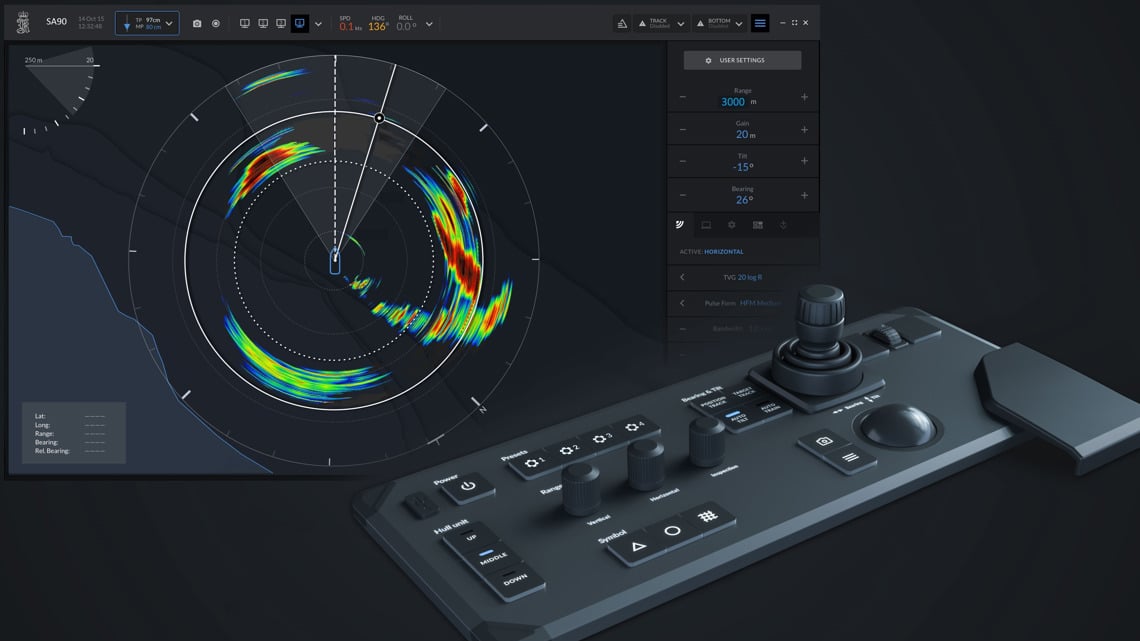1140x641 pixels.
Task: Expand the display layout chevron
Action: tap(318, 23)
